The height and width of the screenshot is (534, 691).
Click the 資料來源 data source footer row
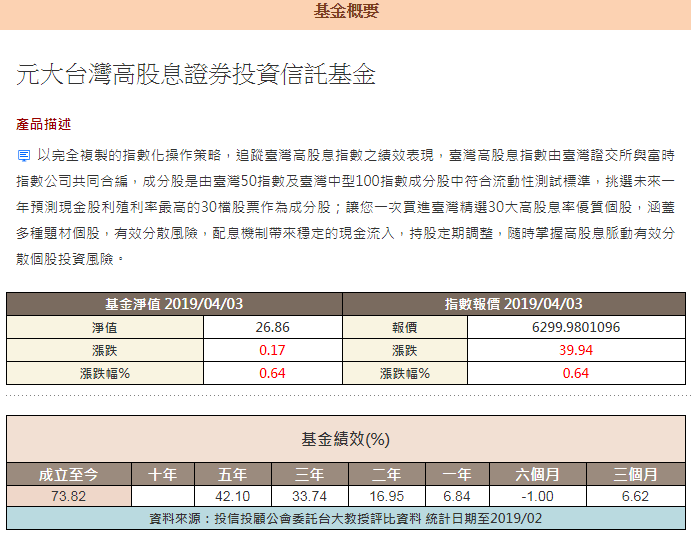pos(346,518)
